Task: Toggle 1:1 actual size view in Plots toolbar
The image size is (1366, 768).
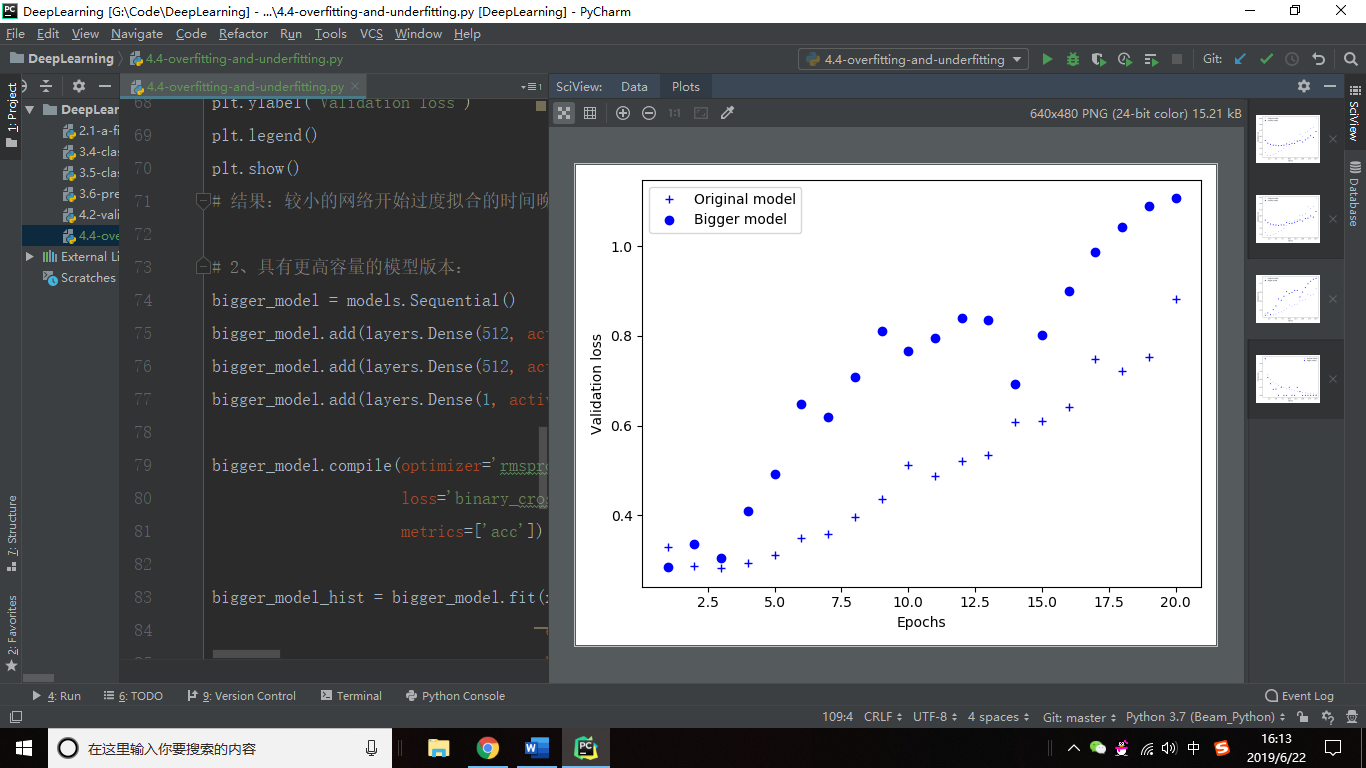Action: pos(674,113)
